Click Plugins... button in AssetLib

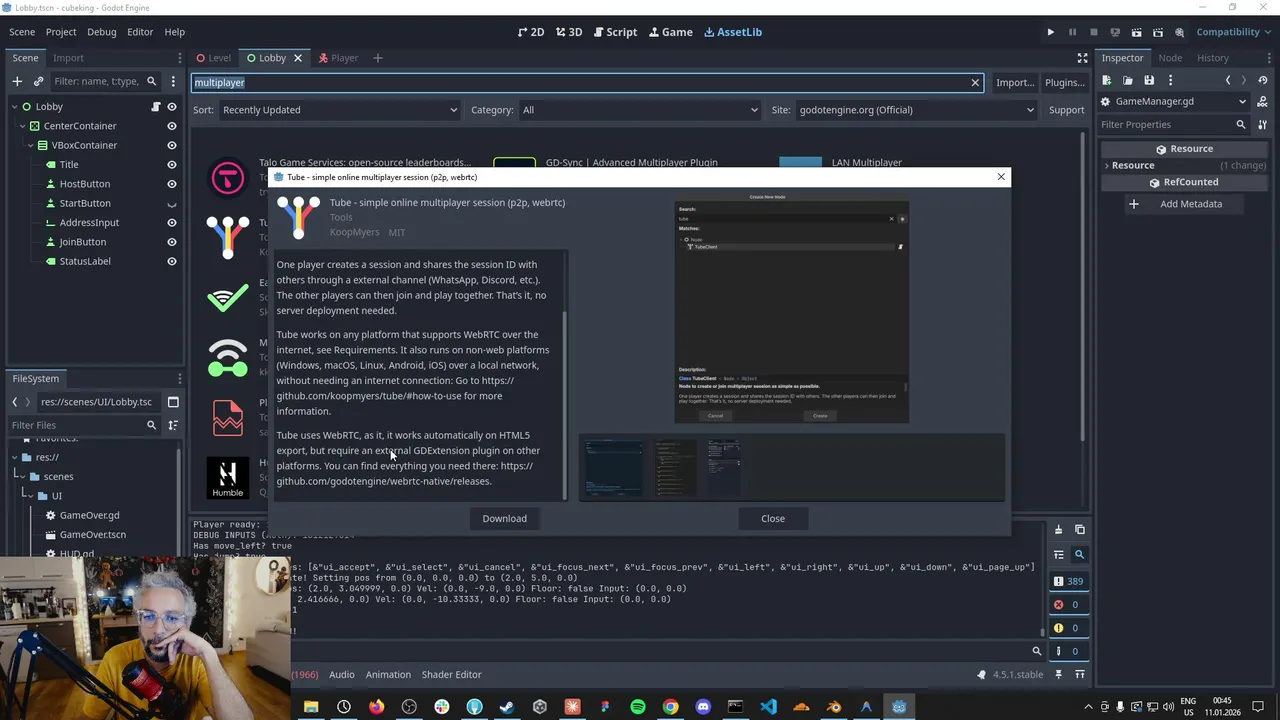pyautogui.click(x=1064, y=82)
